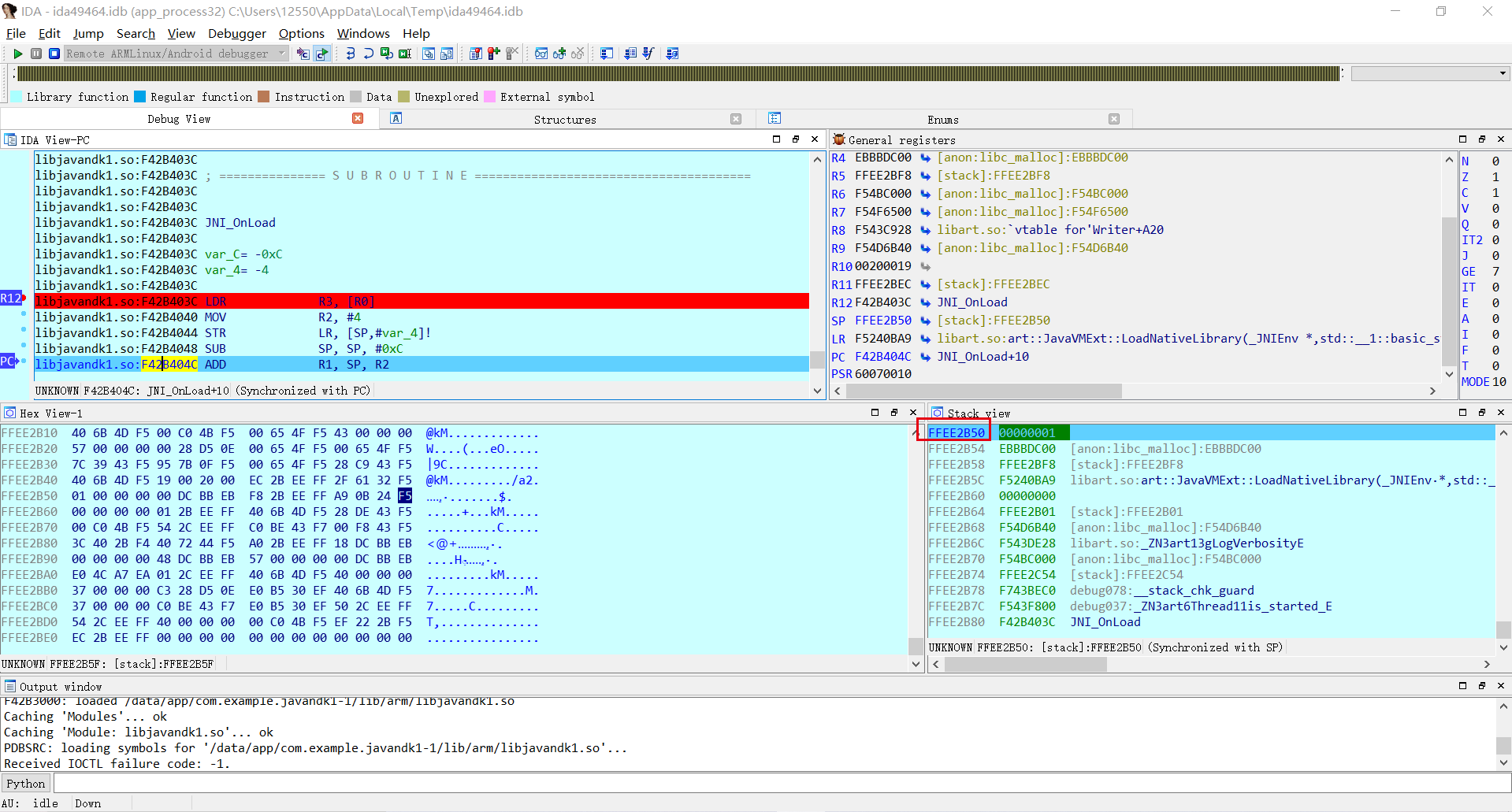The image size is (1512, 812).
Task: Maximize the Hex View-1 panel
Action: pos(875,412)
